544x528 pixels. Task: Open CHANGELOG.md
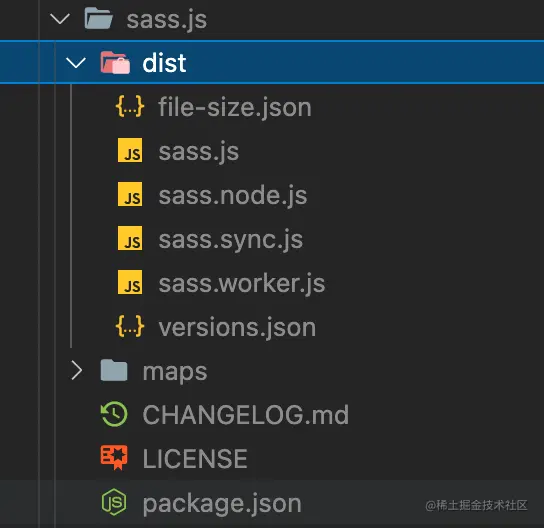pyautogui.click(x=246, y=415)
